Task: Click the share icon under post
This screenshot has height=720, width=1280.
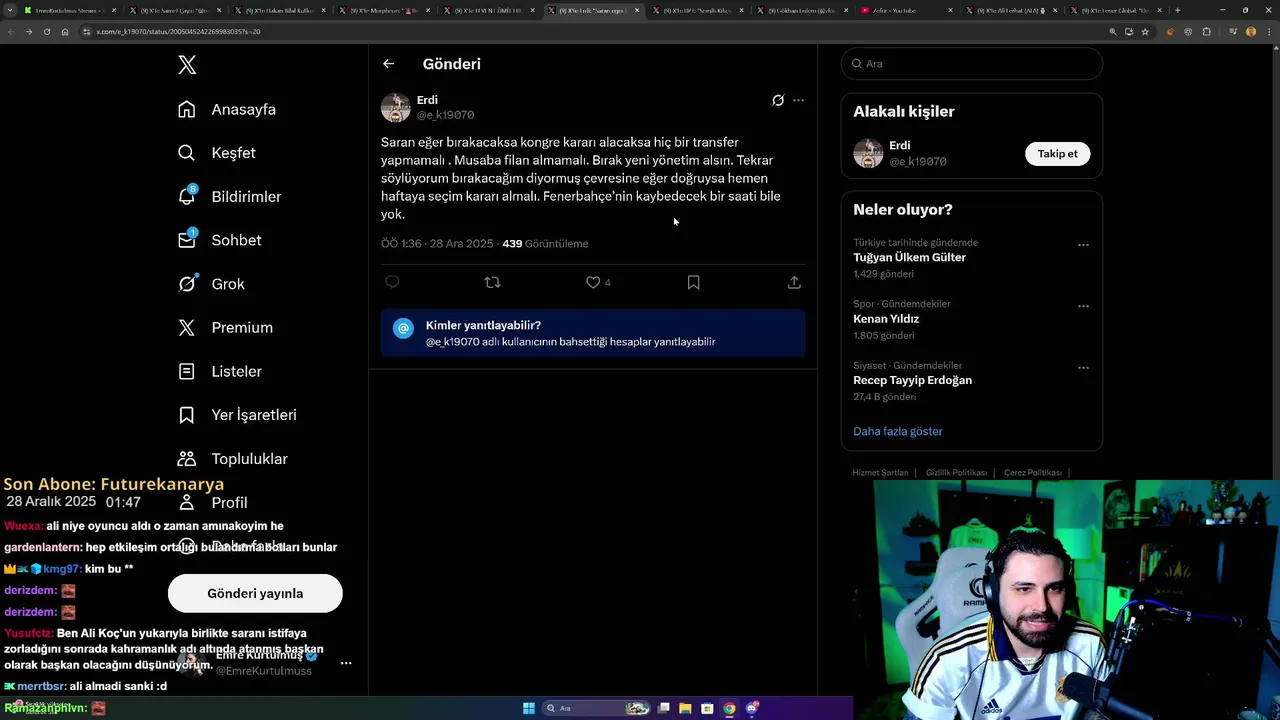Action: 794,283
